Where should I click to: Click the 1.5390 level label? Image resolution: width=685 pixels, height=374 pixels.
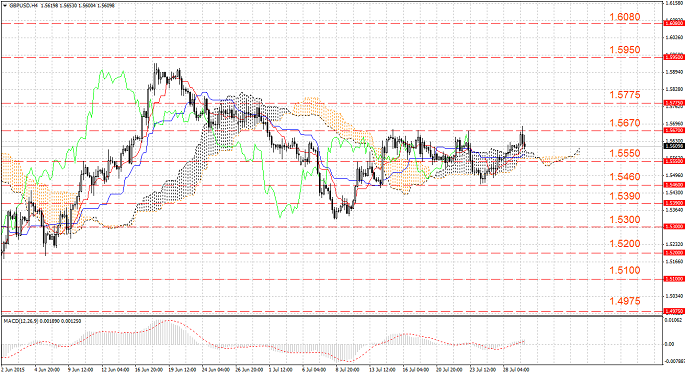click(x=625, y=196)
